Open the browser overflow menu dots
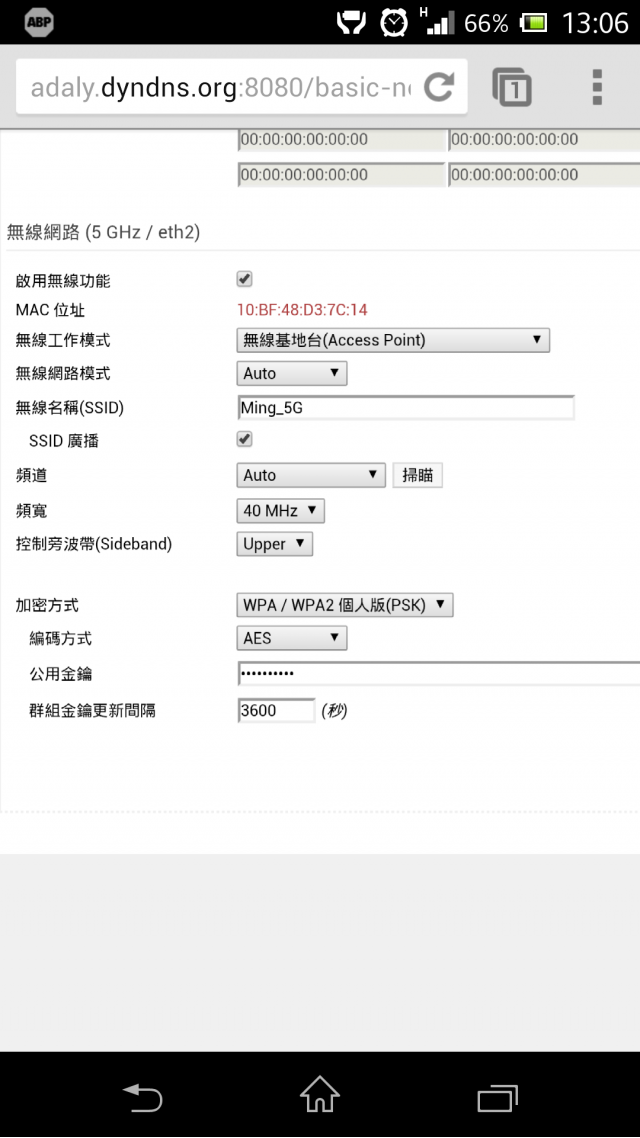640x1138 pixels. tap(597, 87)
